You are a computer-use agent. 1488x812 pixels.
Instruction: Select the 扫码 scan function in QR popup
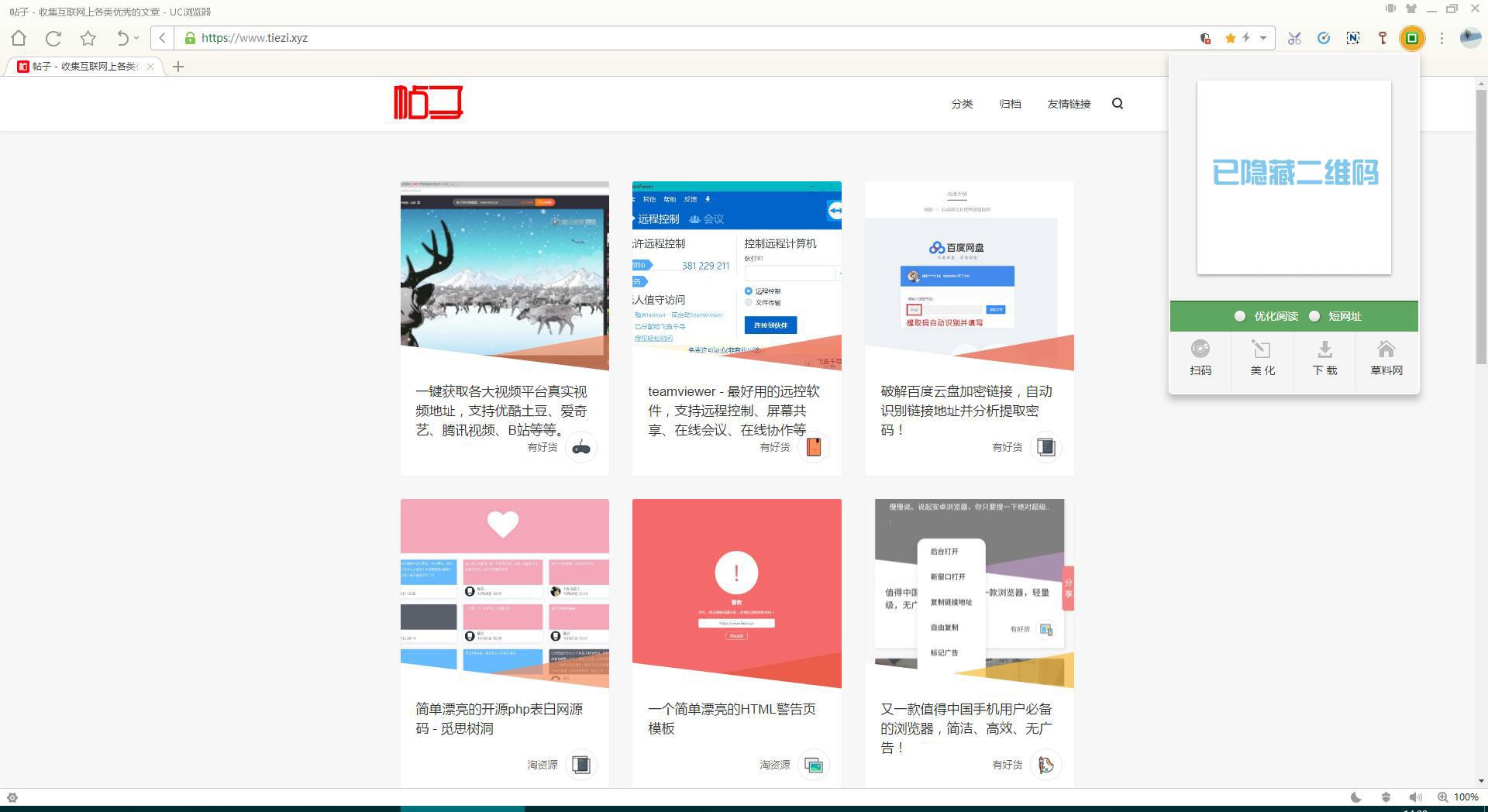[1200, 358]
